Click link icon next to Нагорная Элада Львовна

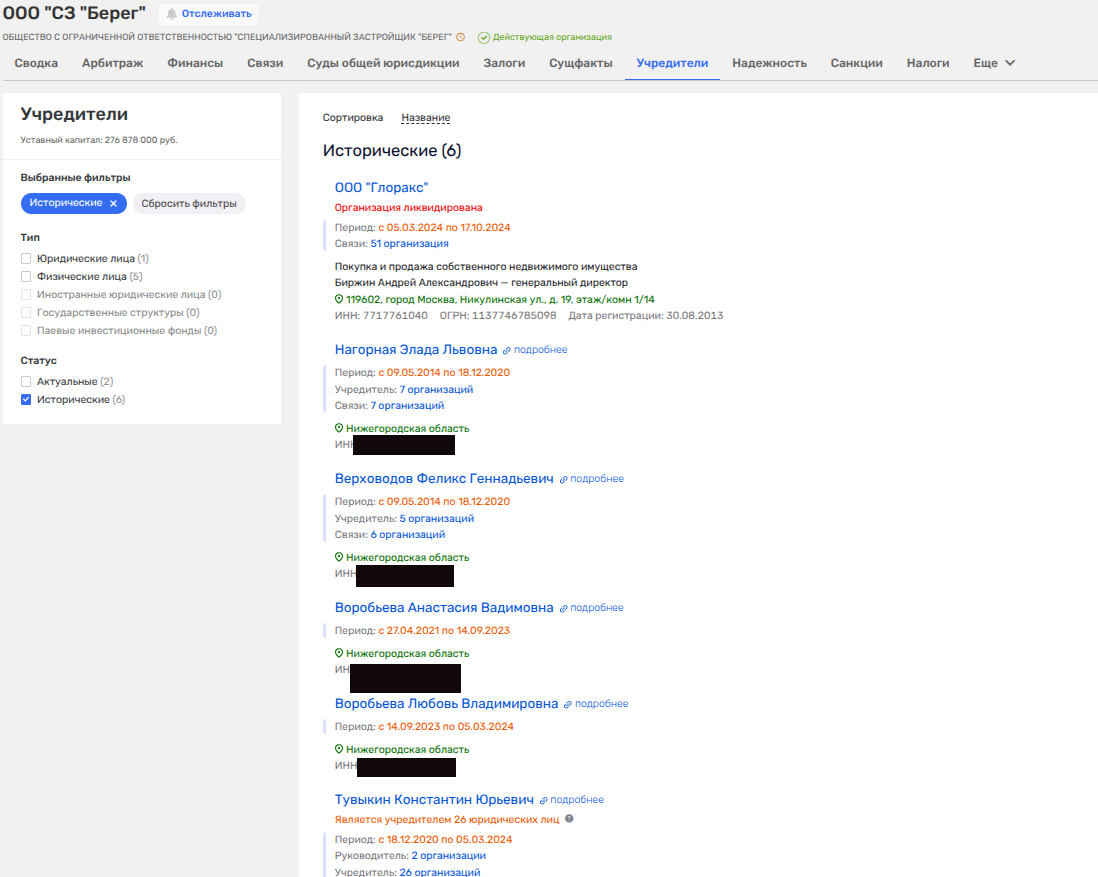click(x=507, y=350)
